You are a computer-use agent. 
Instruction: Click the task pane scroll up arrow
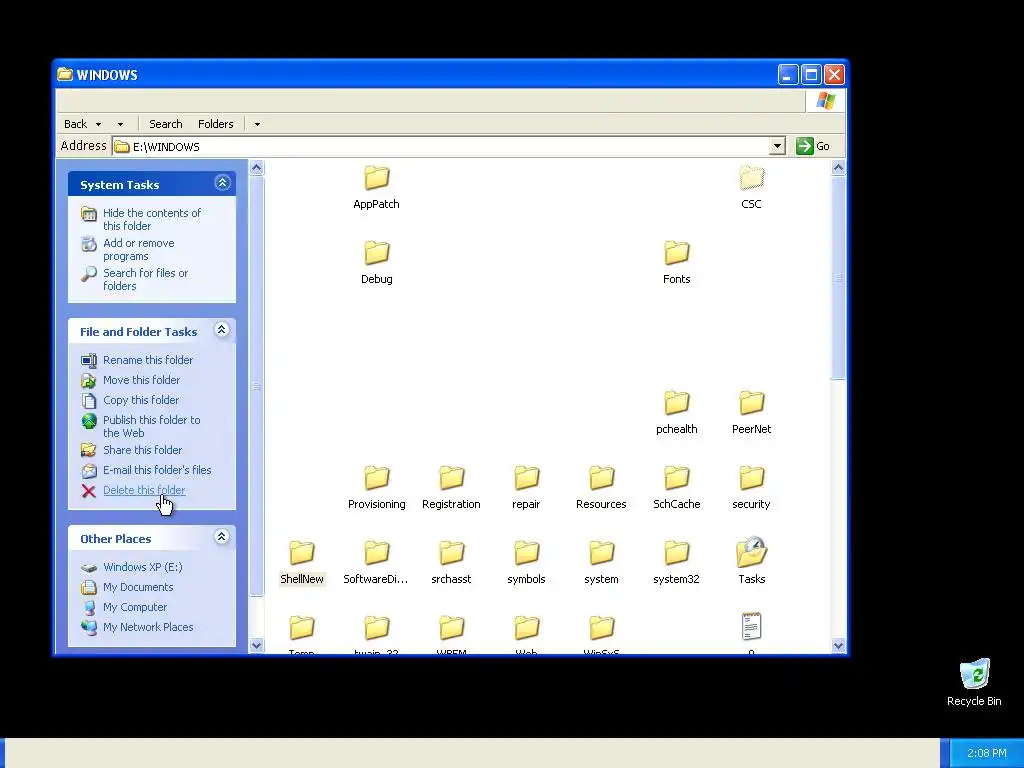[257, 168]
